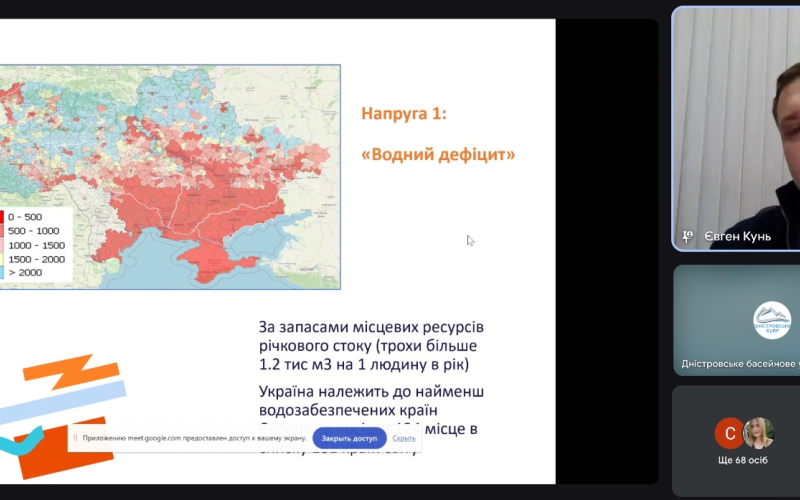Image resolution: width=800 pixels, height=500 pixels.
Task: Click the orange "C" participant avatar
Action: pyautogui.click(x=729, y=433)
